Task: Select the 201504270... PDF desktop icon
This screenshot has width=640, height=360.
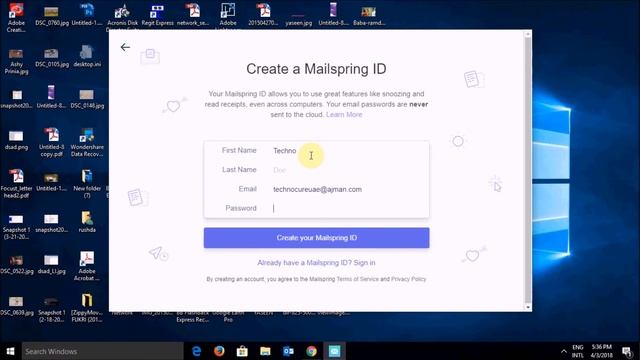Action: point(263,16)
